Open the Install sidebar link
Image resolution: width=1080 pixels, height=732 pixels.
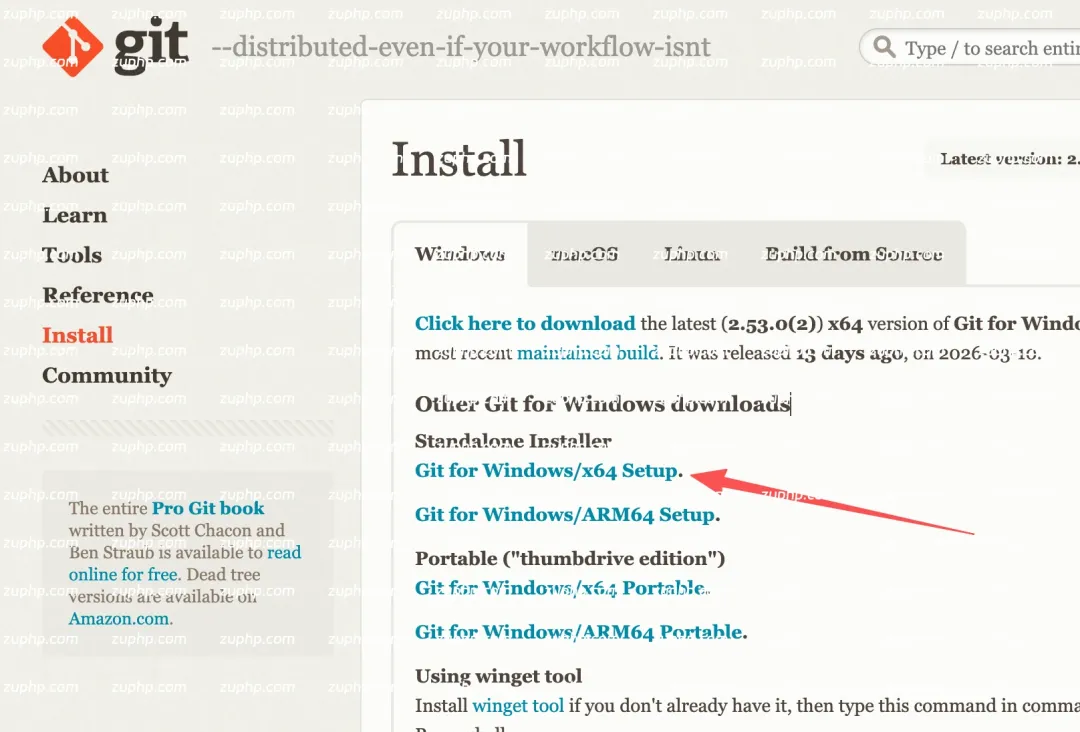click(x=77, y=335)
